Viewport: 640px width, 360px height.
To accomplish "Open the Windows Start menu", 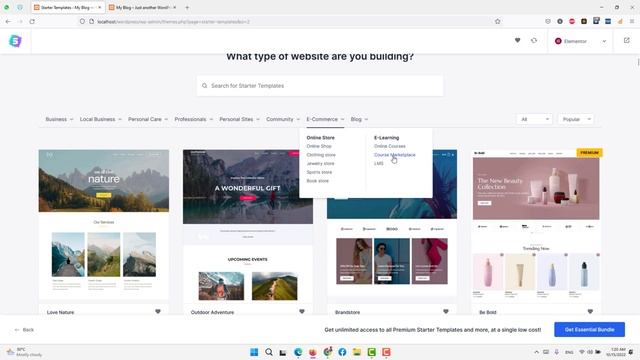I will [254, 352].
